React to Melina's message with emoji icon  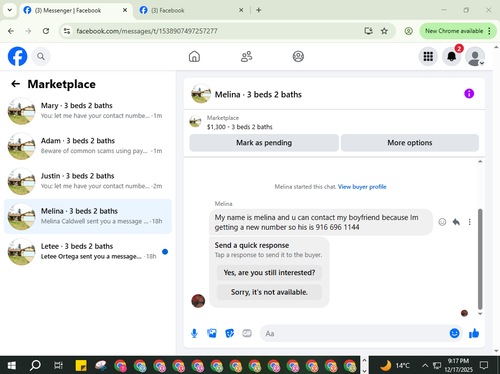[x=442, y=222]
